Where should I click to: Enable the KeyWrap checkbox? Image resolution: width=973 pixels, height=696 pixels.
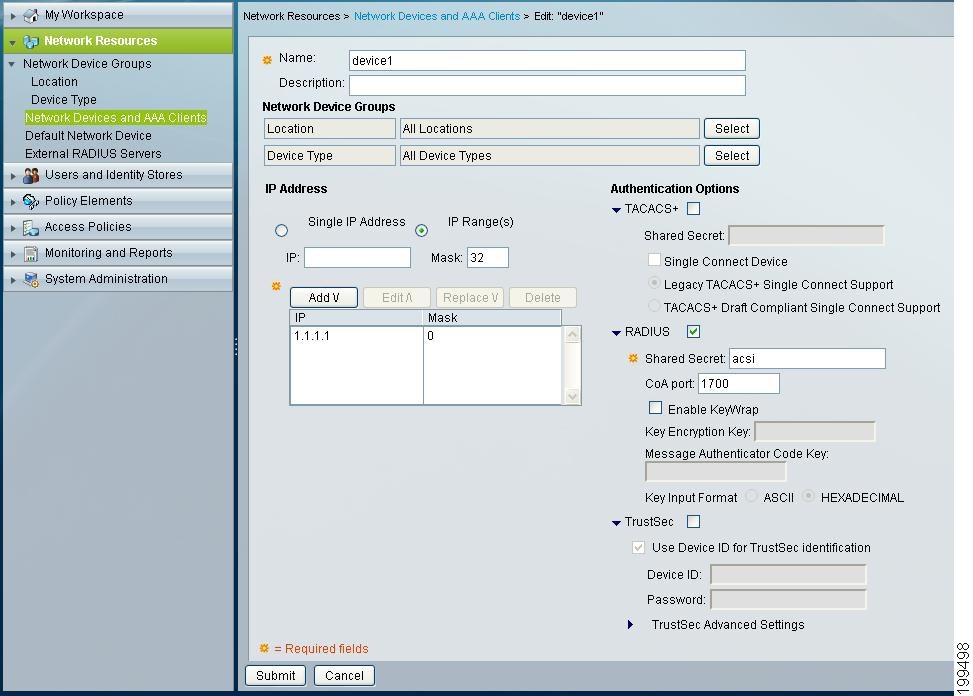tap(656, 408)
